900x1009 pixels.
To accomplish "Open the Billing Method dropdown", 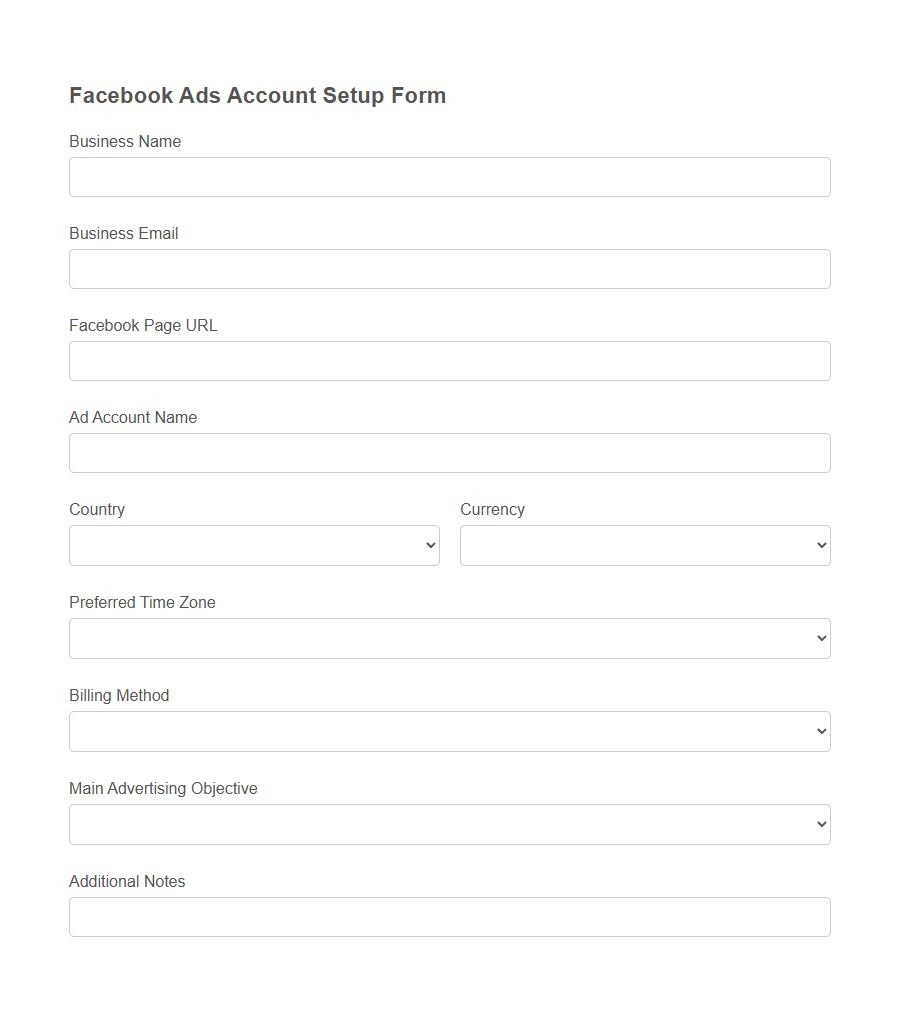I will 449,731.
